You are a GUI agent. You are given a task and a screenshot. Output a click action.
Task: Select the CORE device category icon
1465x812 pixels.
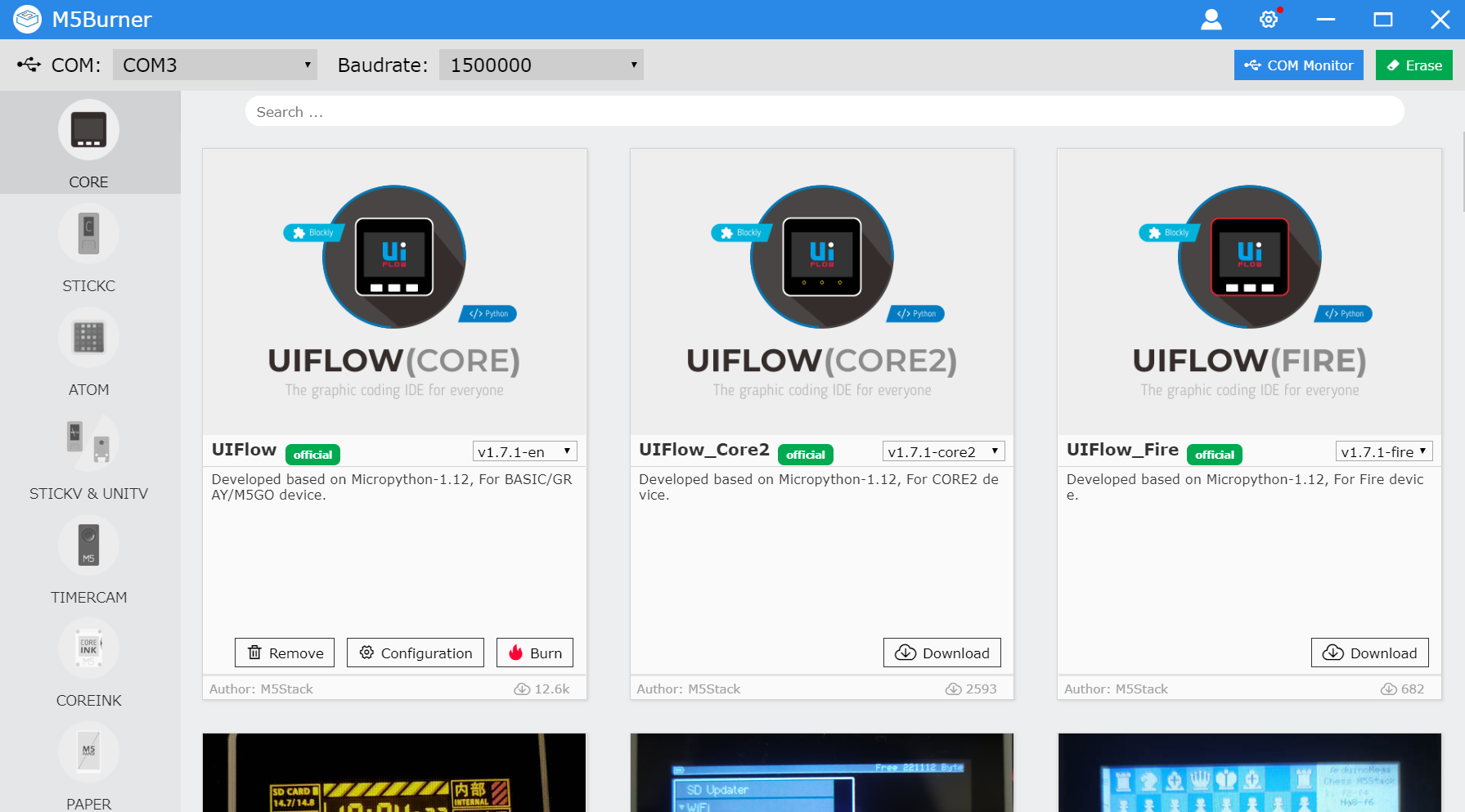click(88, 130)
